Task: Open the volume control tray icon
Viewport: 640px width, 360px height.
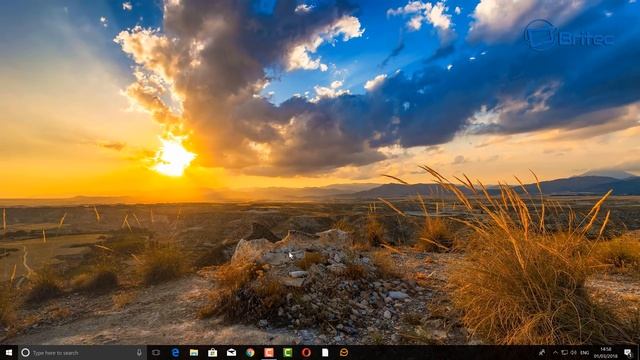Action: coord(573,353)
